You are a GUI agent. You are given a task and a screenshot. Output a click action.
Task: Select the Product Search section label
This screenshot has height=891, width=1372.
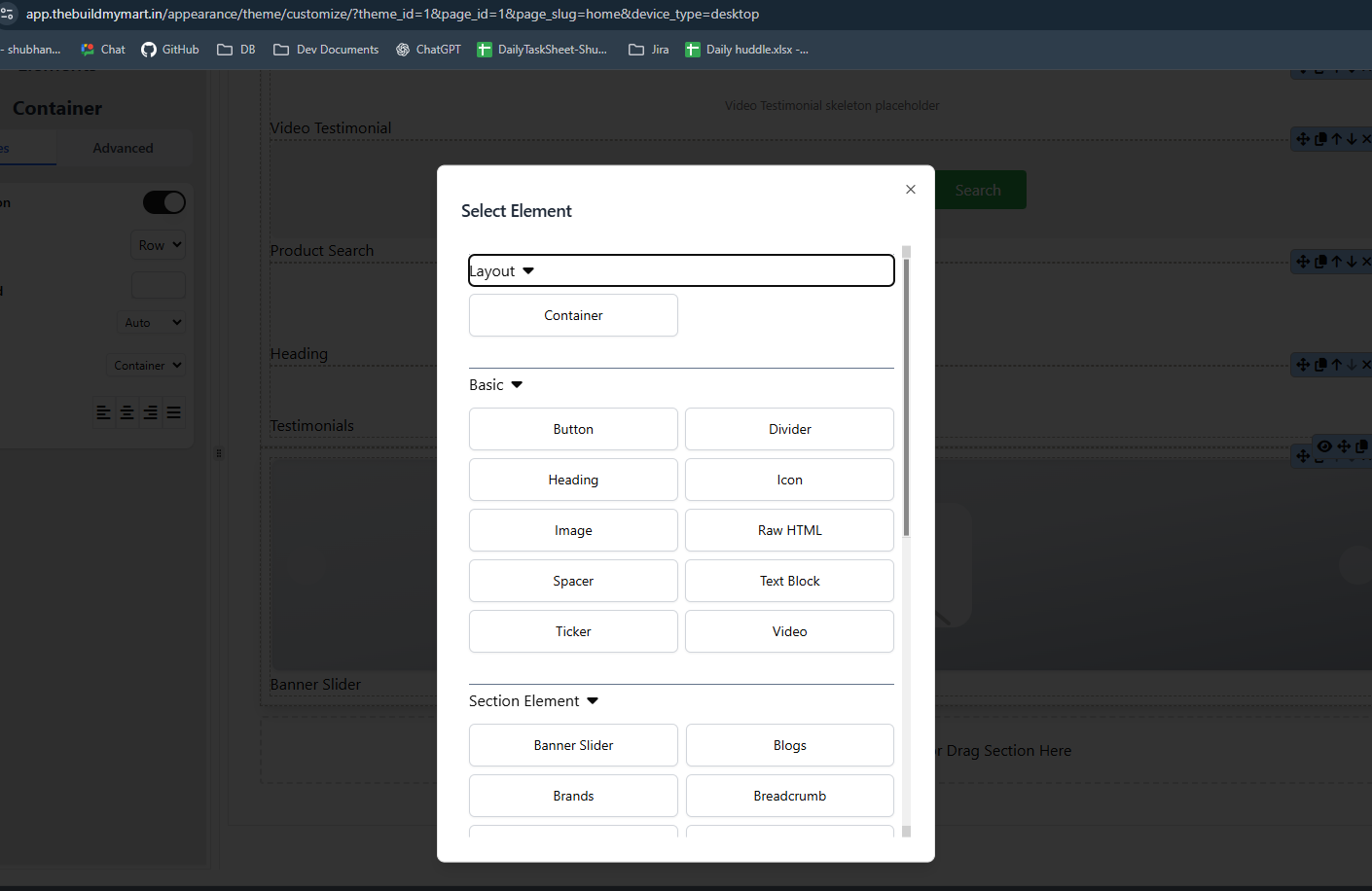[x=322, y=250]
